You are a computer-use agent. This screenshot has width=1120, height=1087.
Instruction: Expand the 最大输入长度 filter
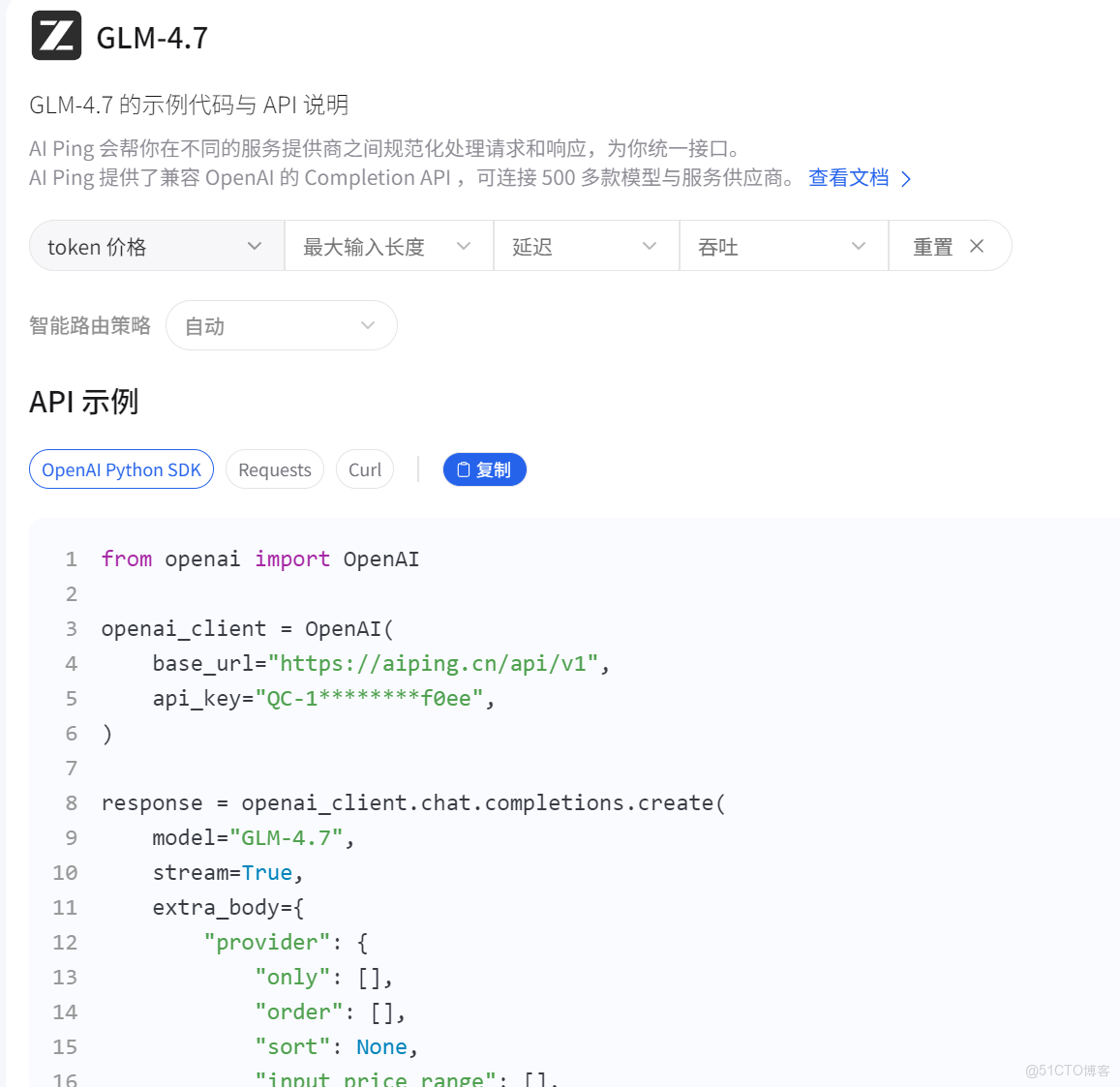click(x=388, y=247)
